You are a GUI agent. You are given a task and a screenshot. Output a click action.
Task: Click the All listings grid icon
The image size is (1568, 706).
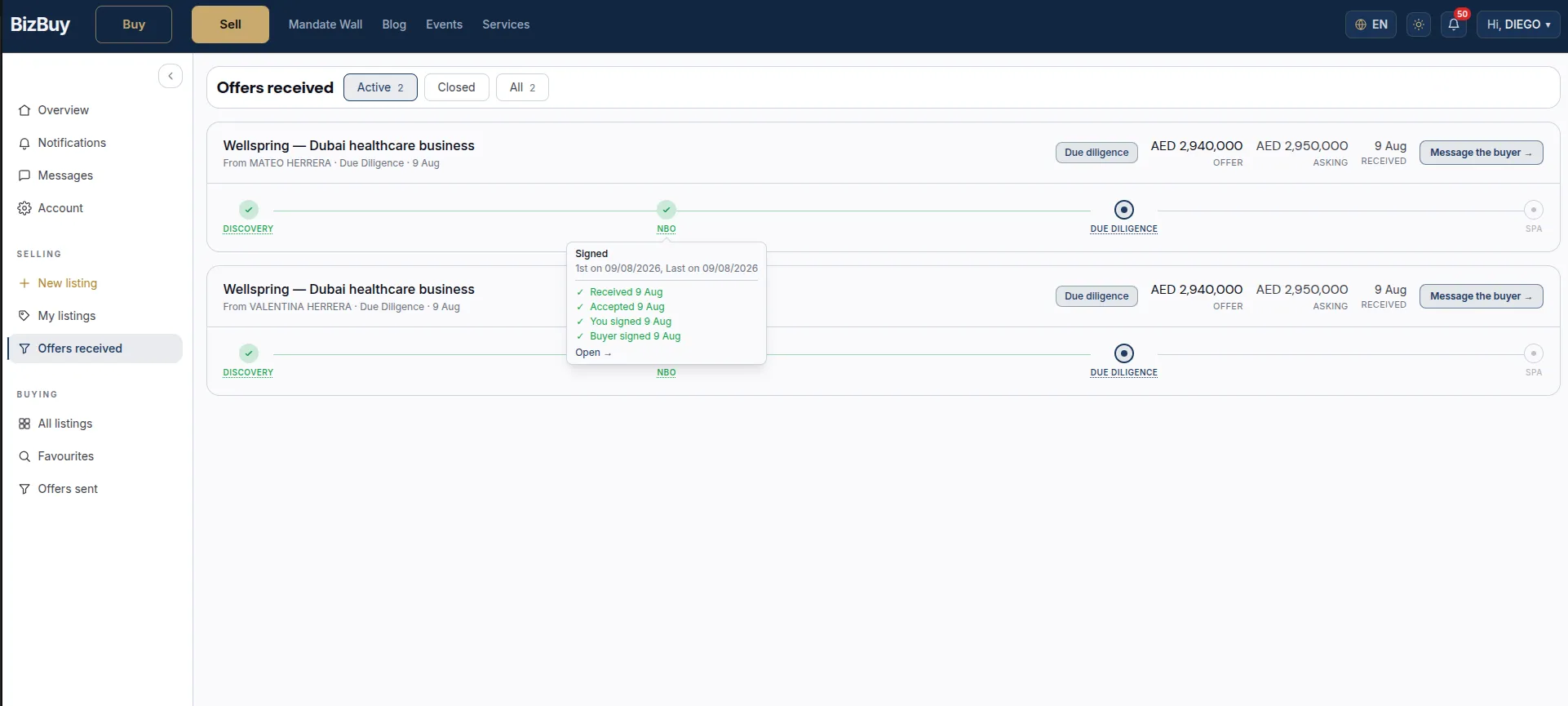(24, 424)
